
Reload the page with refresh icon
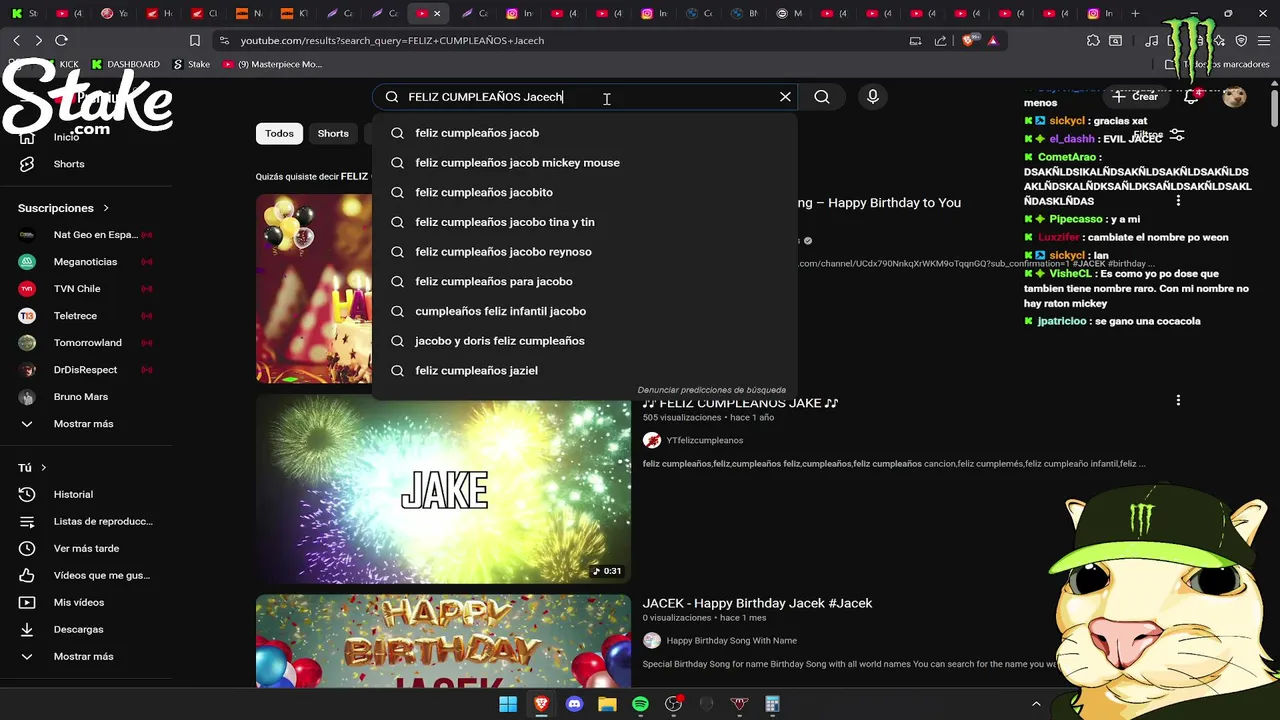coord(61,40)
